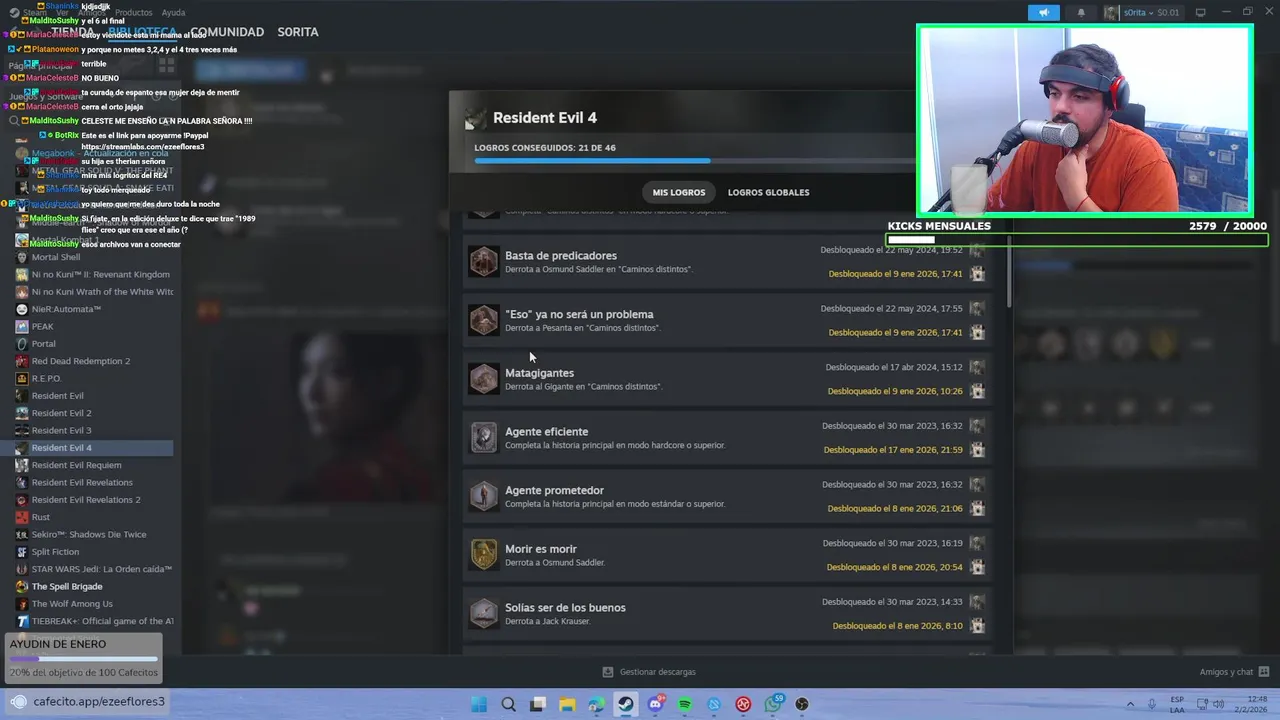1280x720 pixels.
Task: Select Resident Evil 3 in the library
Action: pos(61,430)
